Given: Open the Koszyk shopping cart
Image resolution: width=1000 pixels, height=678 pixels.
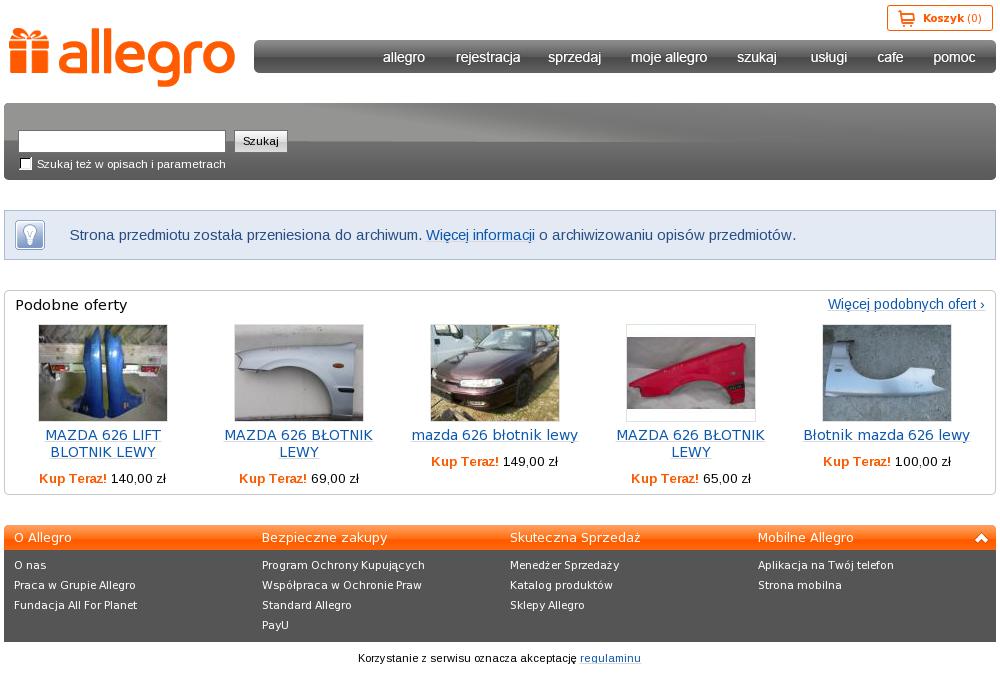Looking at the screenshot, I should [939, 18].
